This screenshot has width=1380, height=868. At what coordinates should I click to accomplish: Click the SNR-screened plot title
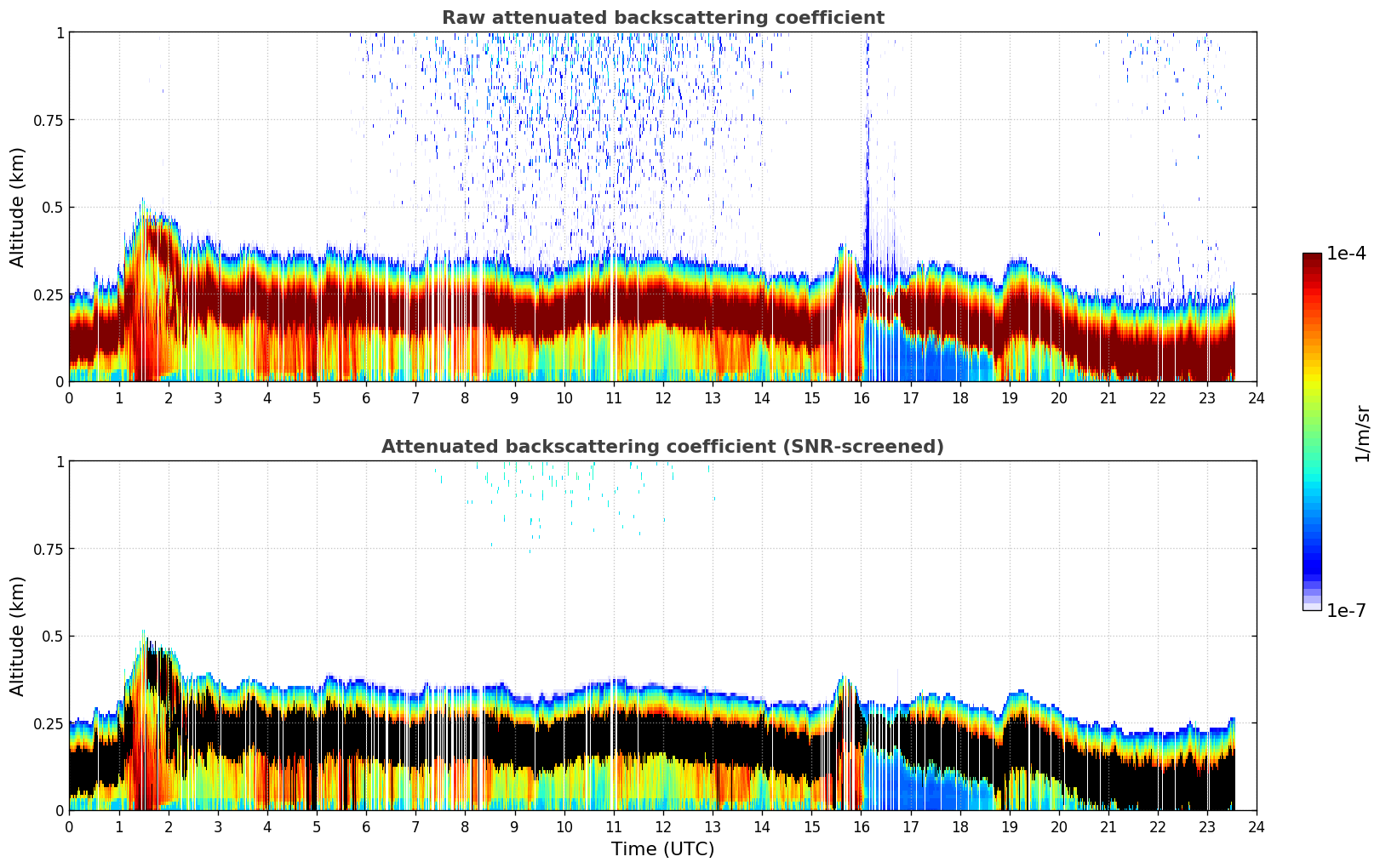click(662, 447)
